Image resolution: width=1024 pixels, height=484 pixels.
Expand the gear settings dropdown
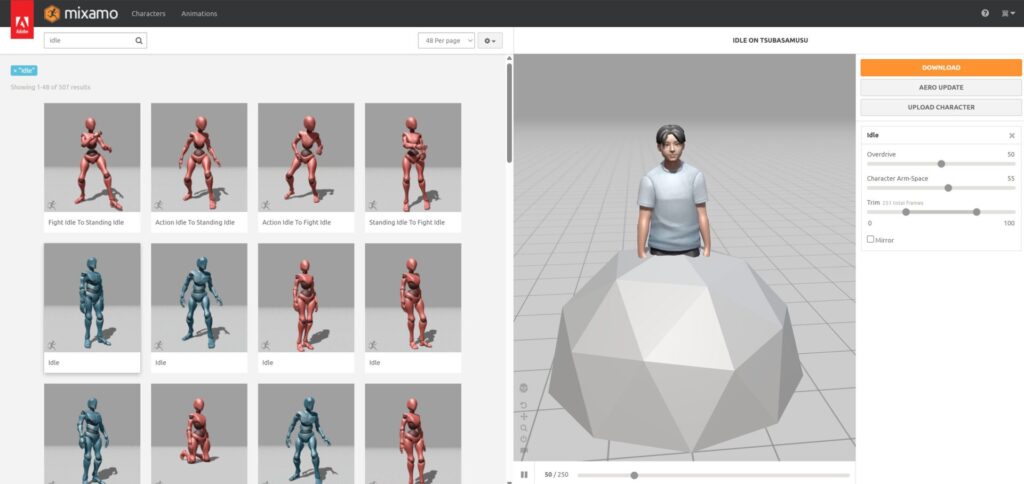(490, 41)
